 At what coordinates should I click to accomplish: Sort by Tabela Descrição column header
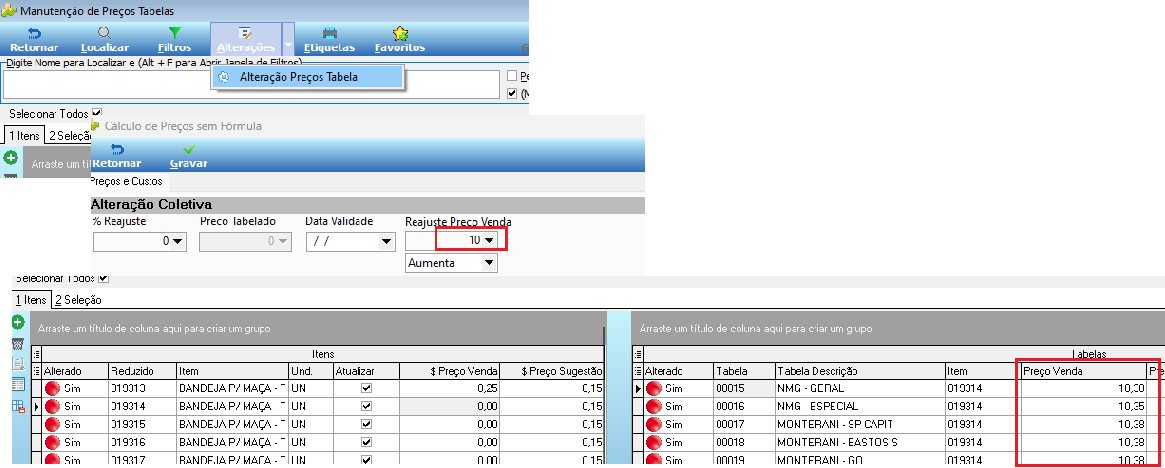[859, 370]
